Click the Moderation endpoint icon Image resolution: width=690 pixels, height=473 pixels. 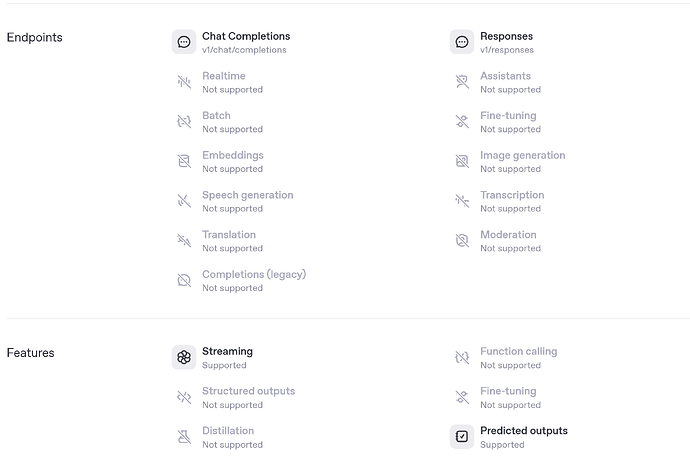tap(462, 240)
